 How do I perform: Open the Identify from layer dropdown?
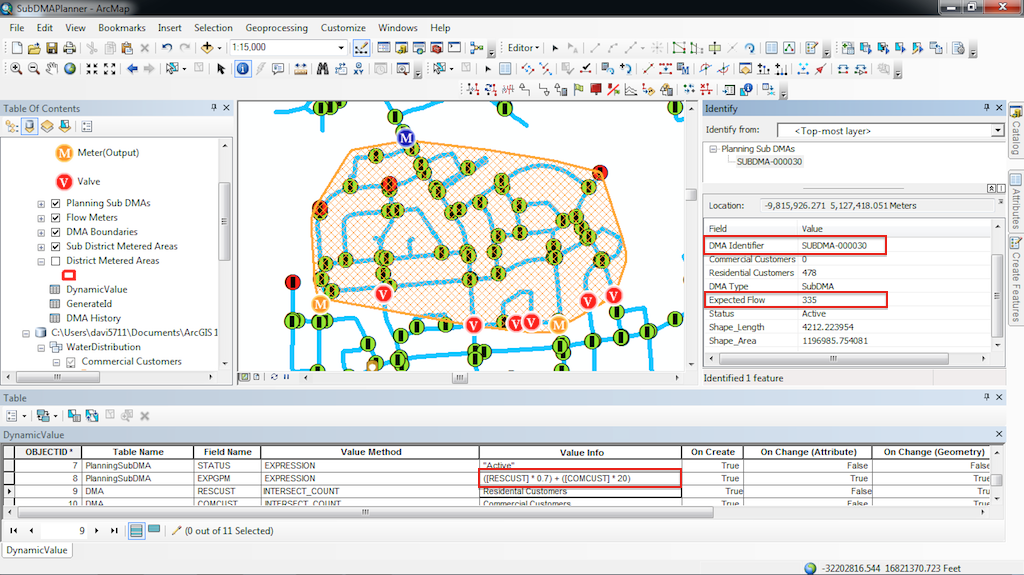(997, 130)
